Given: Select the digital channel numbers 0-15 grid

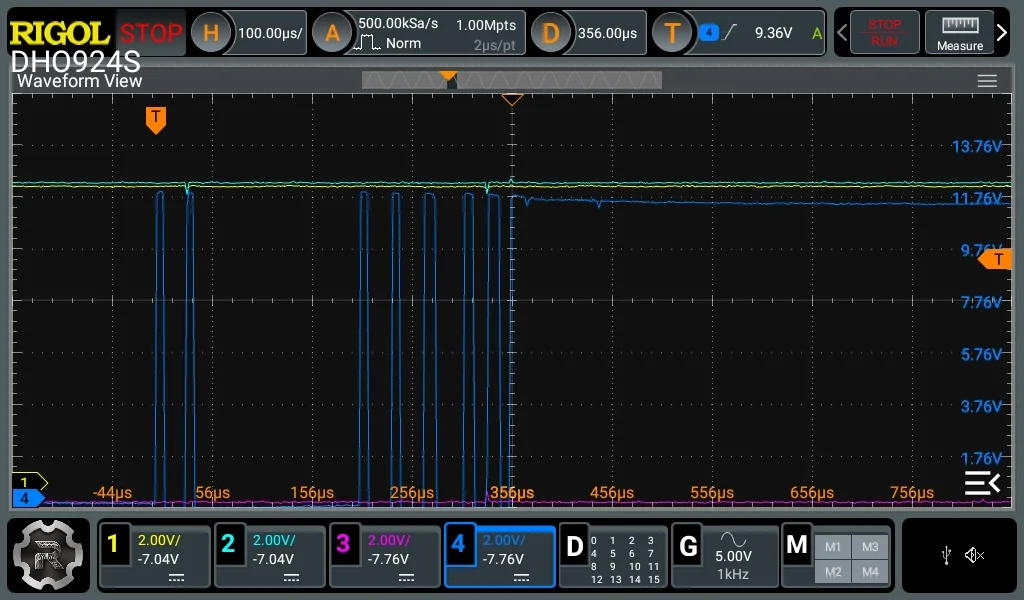Looking at the screenshot, I should [x=624, y=560].
